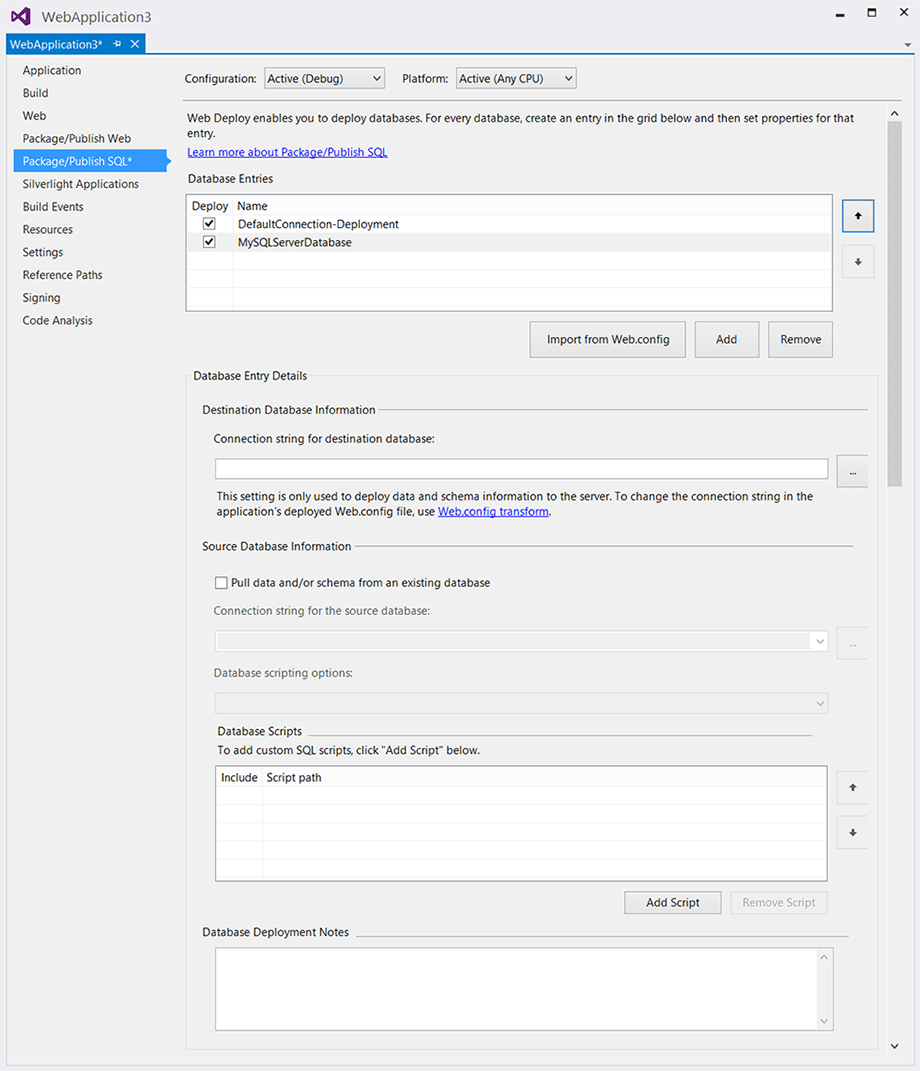Move database entry down with arrow button

(x=858, y=262)
